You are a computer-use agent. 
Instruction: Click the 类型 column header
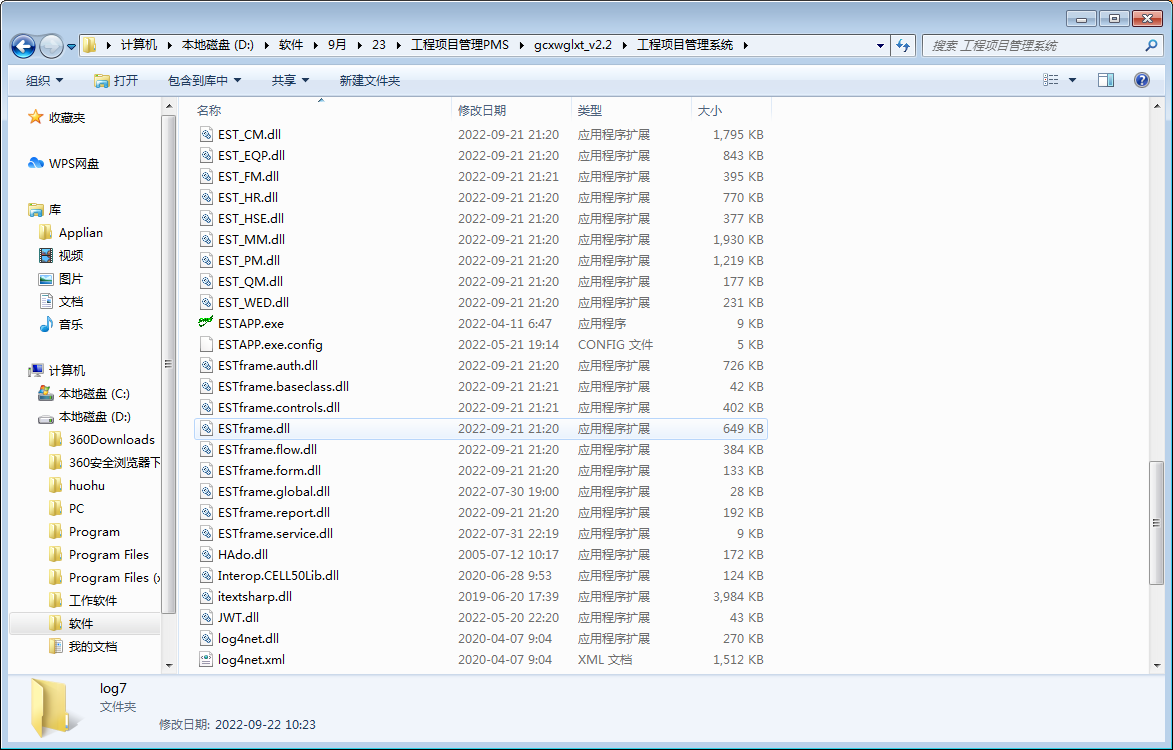pyautogui.click(x=631, y=111)
